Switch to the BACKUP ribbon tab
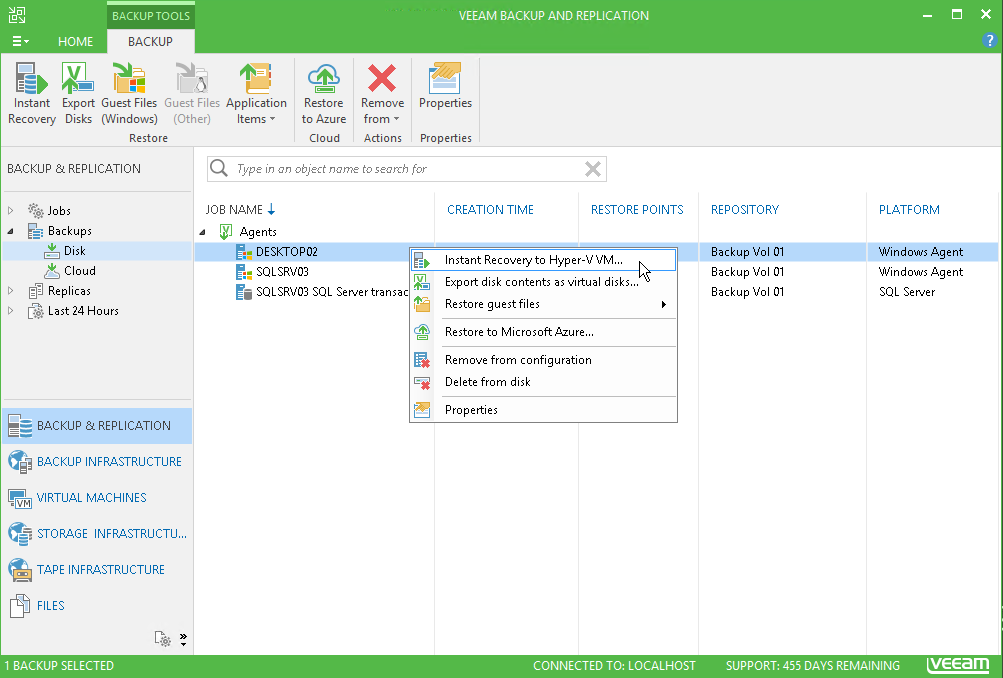Screen dimensions: 1003x678 [x=150, y=42]
